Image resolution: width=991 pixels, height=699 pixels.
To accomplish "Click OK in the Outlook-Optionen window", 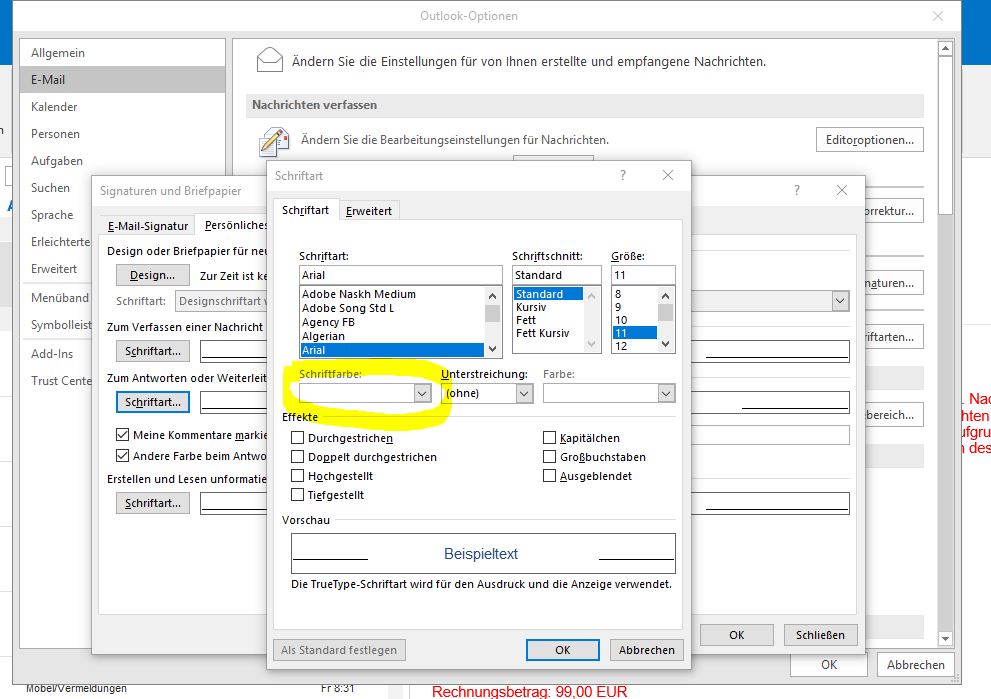I will click(x=829, y=665).
